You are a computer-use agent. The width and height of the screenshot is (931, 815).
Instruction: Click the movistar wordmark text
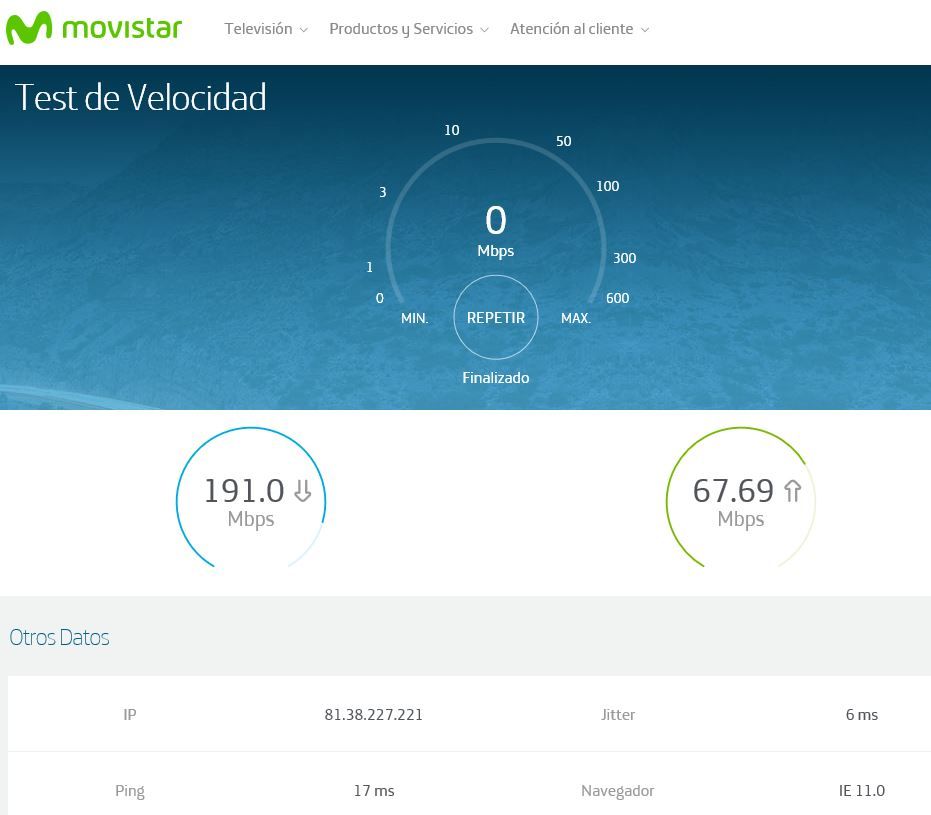coord(121,28)
